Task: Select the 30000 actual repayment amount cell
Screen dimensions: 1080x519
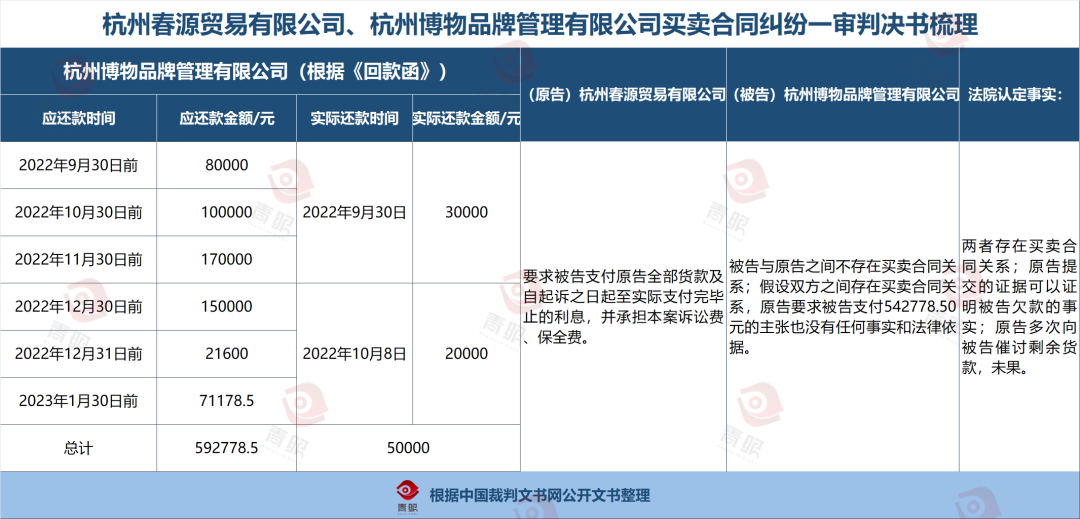Action: (466, 212)
